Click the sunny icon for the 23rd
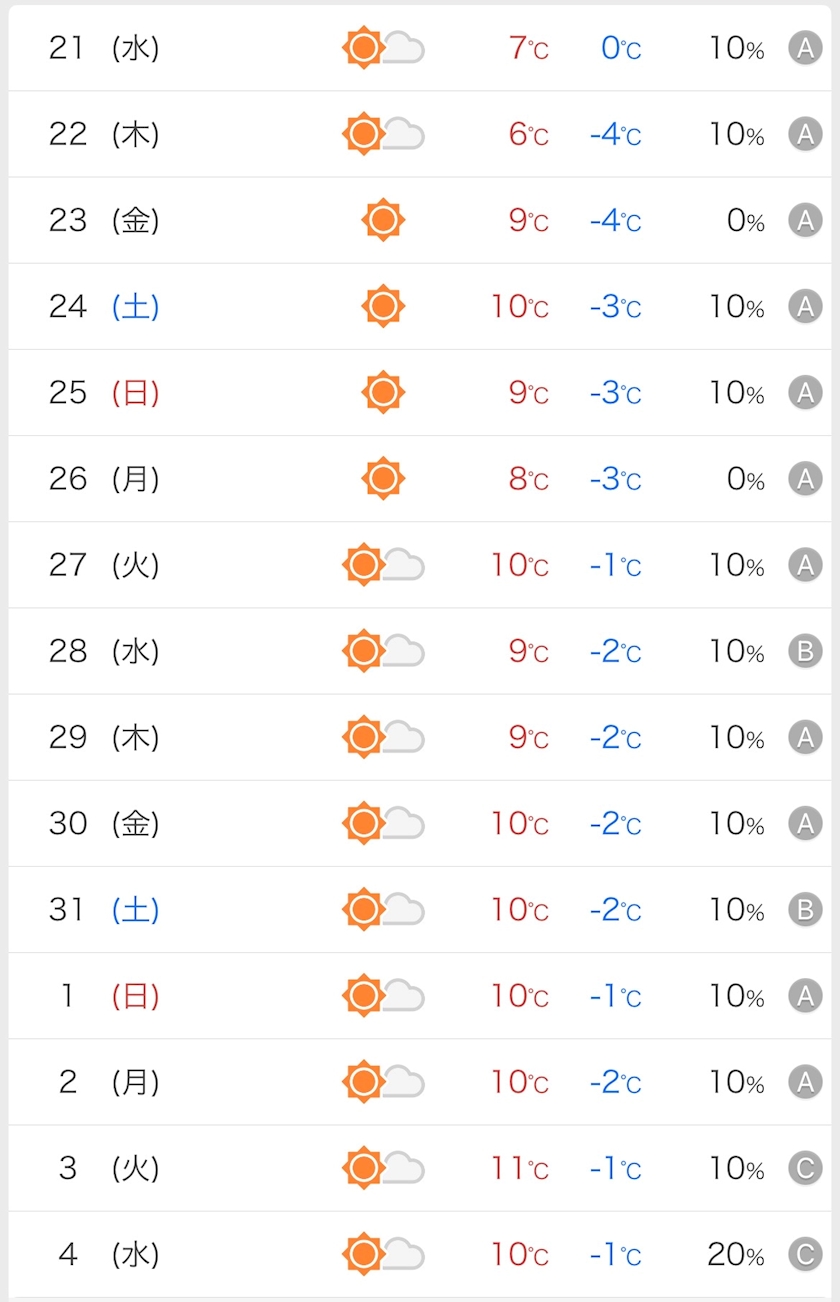 (x=383, y=220)
